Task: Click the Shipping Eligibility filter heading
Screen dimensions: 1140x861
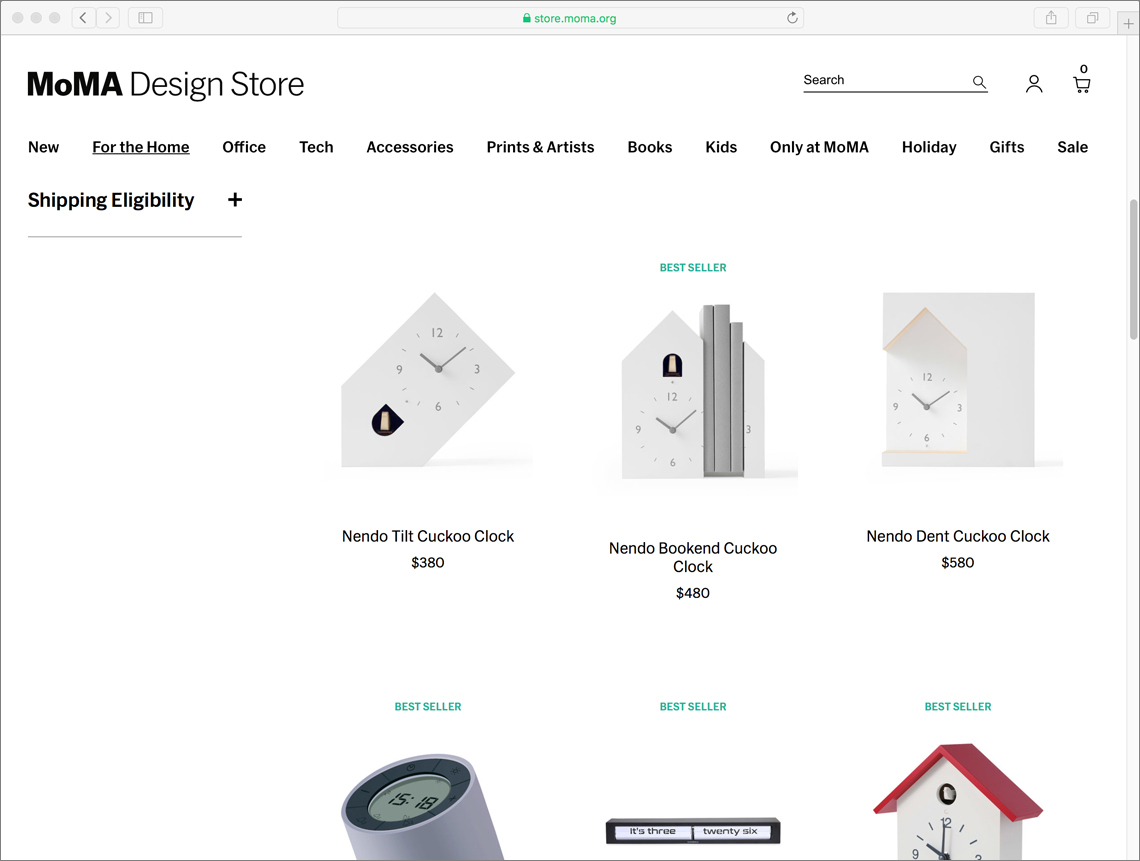Action: 111,200
